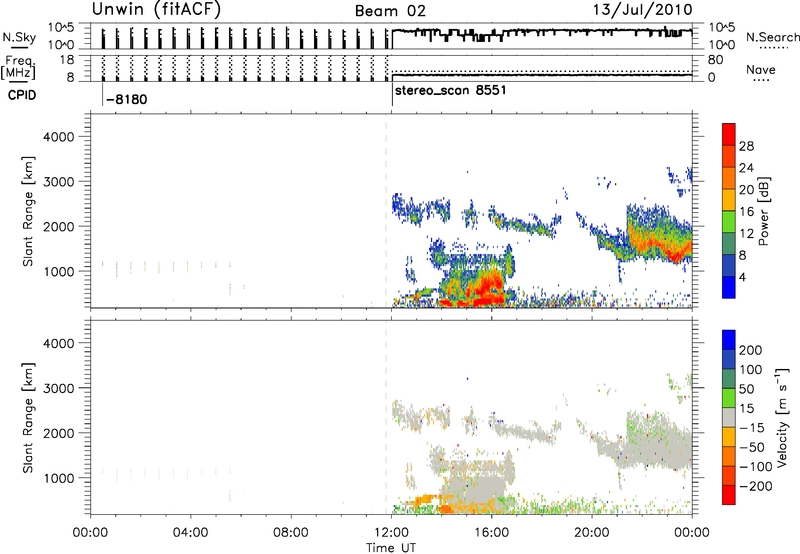Click the 'Unwin (fitACF)' title text
Viewport: 800px width, 554px height.
(x=156, y=9)
